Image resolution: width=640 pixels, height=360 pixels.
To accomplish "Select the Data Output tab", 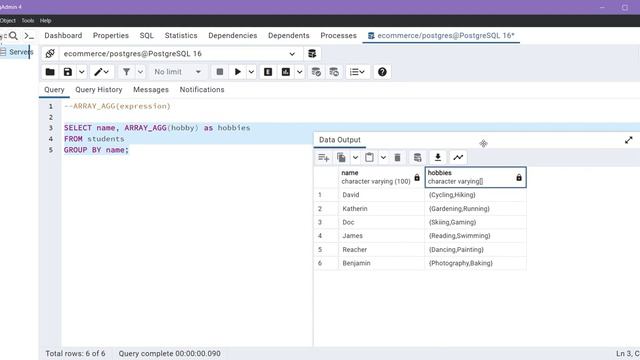I will pyautogui.click(x=340, y=140).
